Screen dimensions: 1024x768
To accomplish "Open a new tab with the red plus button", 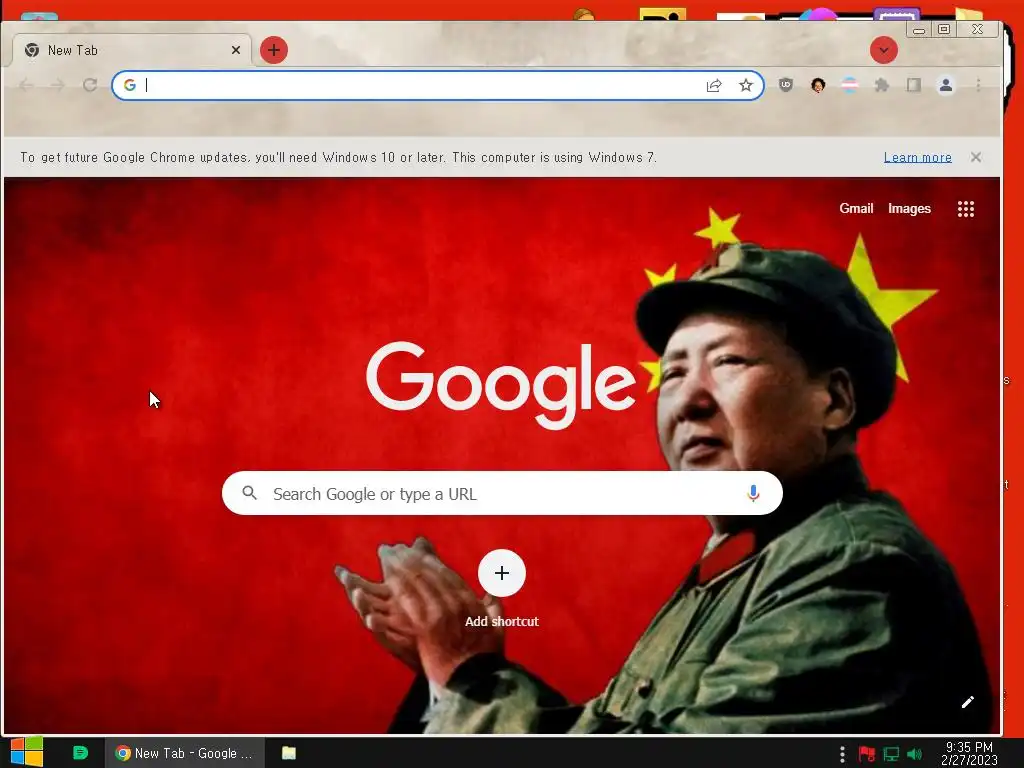I will (274, 50).
